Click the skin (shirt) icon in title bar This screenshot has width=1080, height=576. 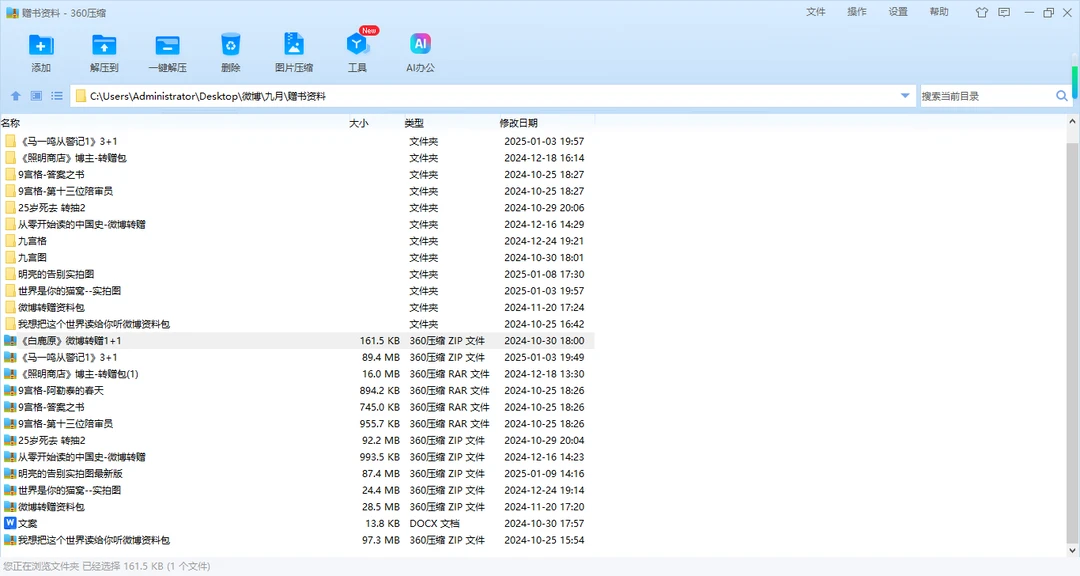[x=982, y=12]
